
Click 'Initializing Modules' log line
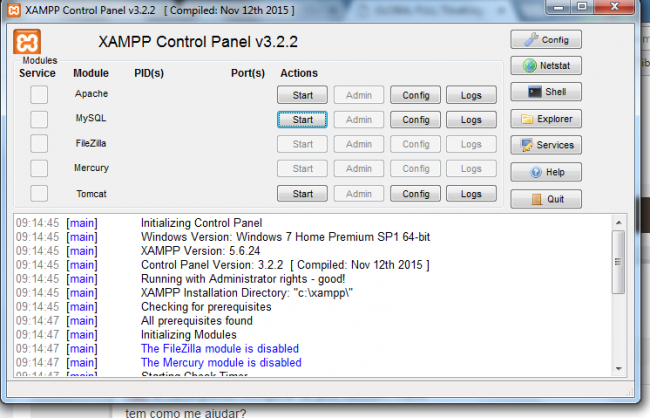189,335
